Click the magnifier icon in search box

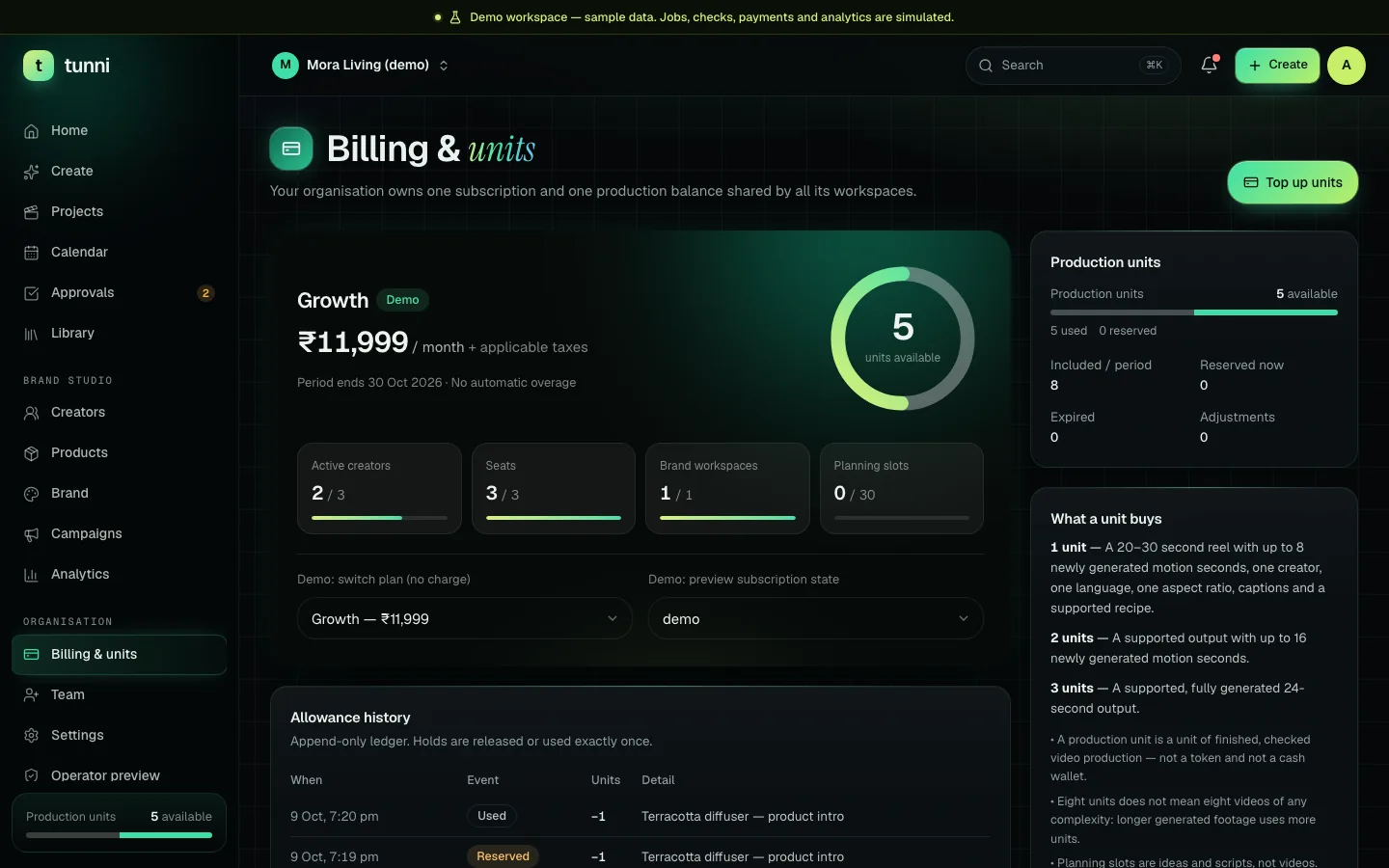click(x=986, y=66)
